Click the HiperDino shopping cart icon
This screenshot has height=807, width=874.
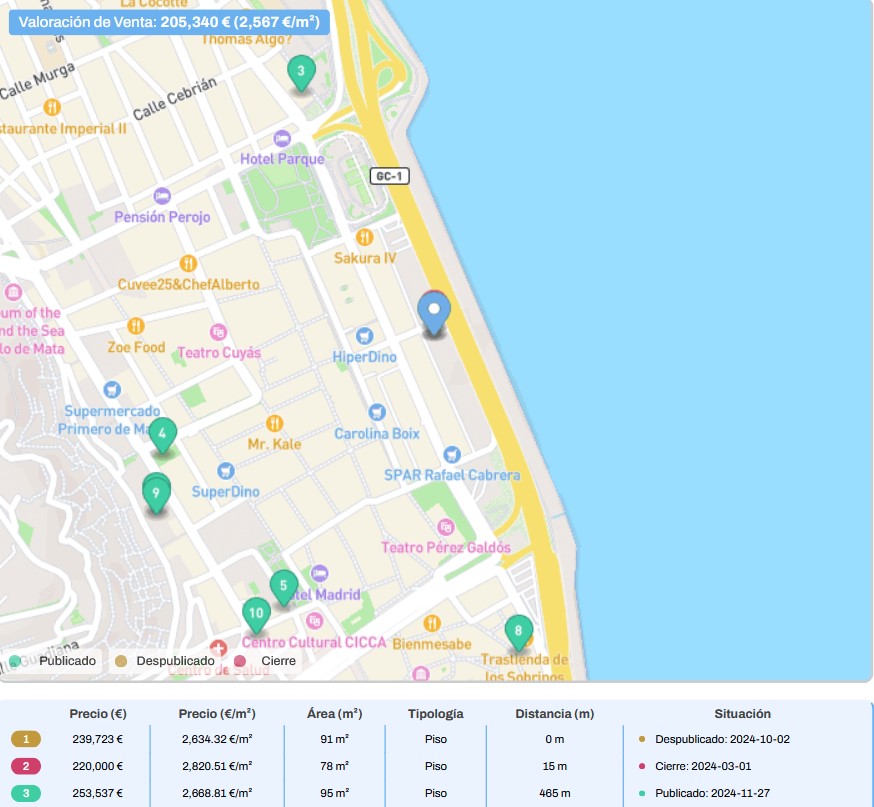(x=365, y=336)
